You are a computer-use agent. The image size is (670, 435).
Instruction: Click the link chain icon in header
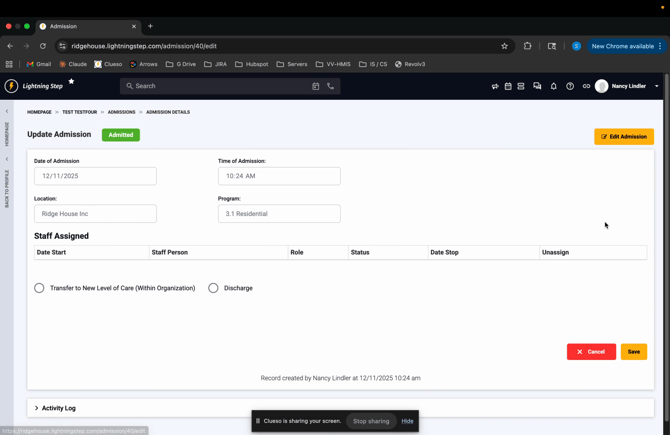[x=586, y=86]
